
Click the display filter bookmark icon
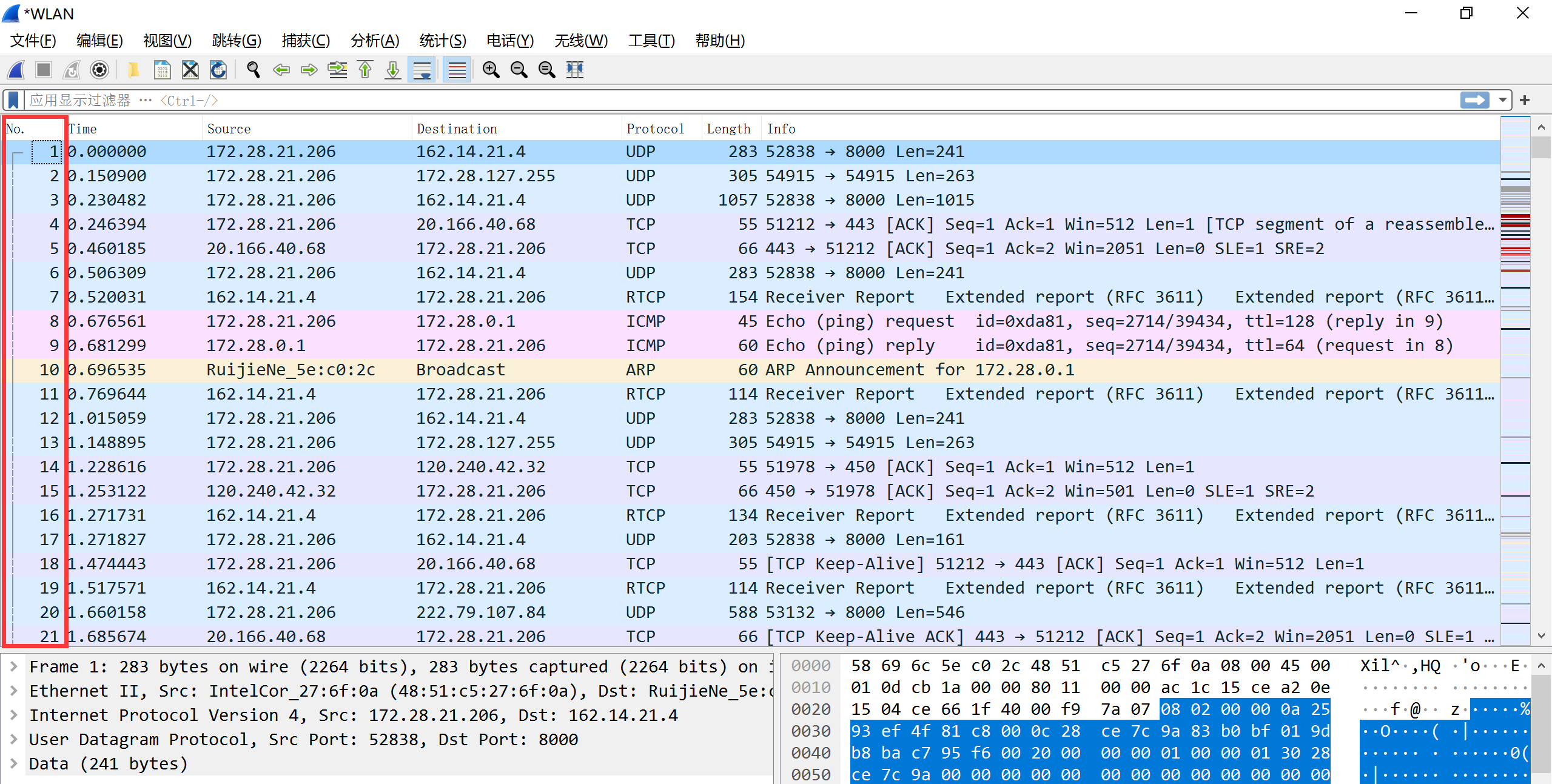click(13, 100)
